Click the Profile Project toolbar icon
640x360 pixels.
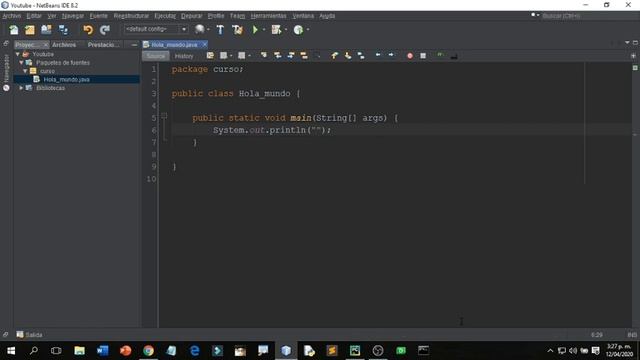(x=298, y=30)
